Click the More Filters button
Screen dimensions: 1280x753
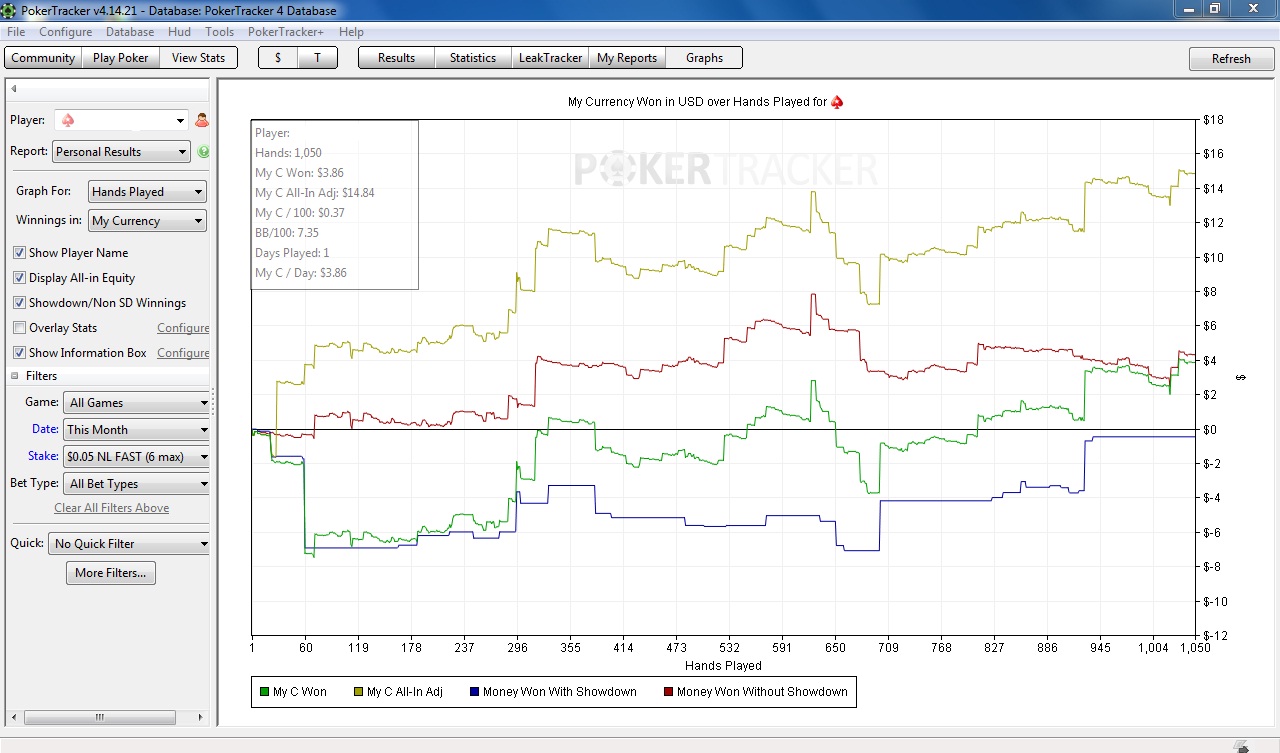tap(110, 573)
